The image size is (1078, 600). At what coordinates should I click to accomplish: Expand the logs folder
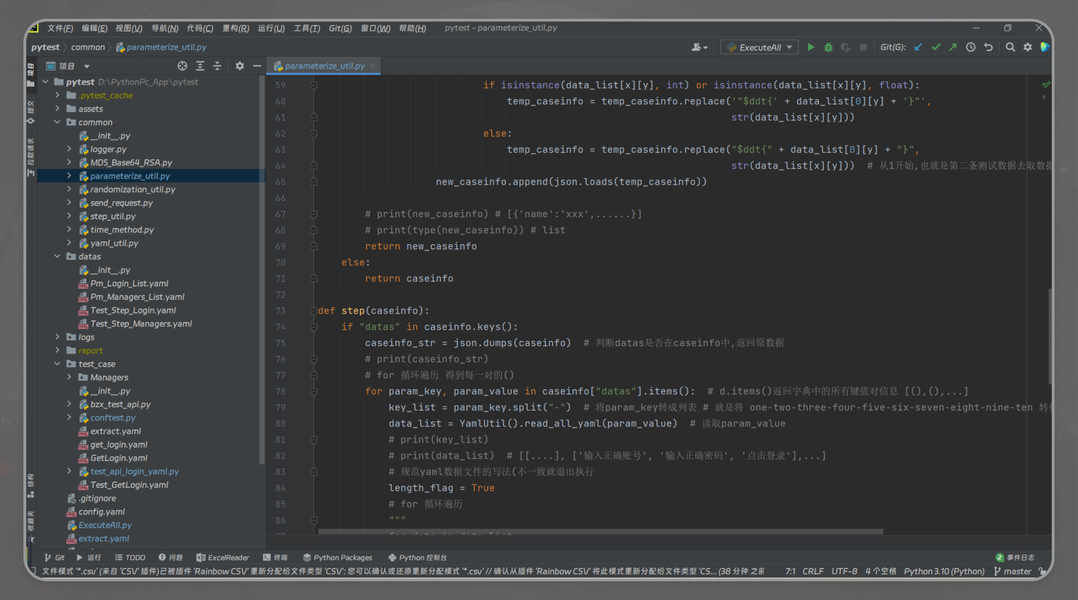click(x=58, y=337)
